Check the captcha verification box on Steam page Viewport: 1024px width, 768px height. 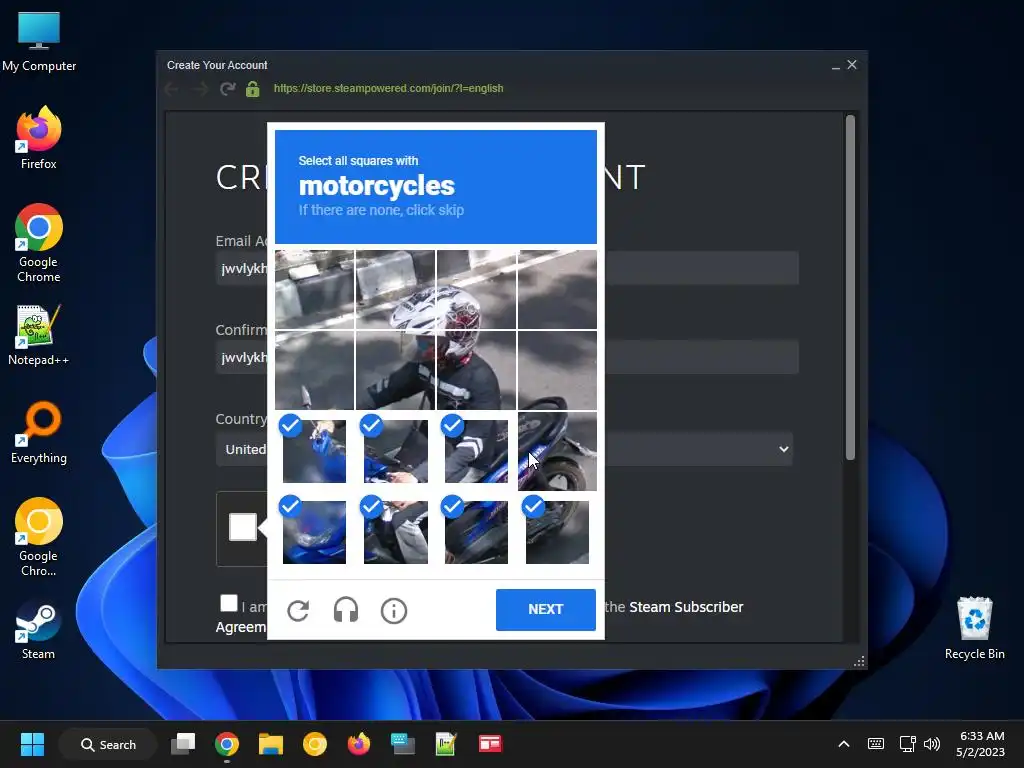tap(242, 527)
